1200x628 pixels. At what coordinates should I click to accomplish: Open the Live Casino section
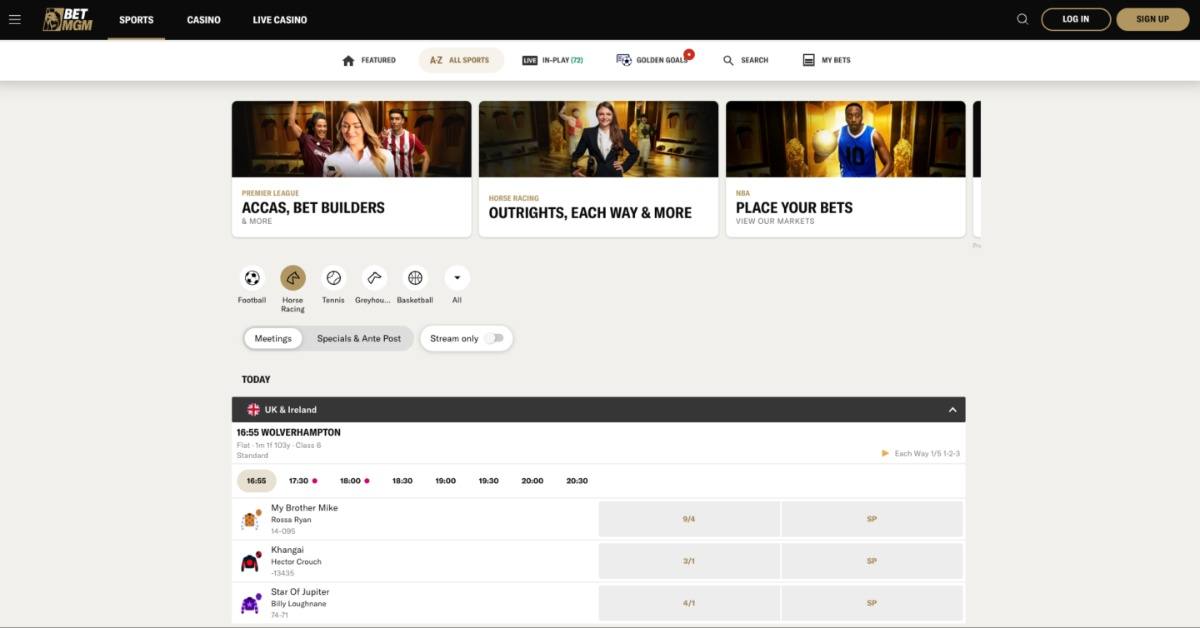pos(279,19)
